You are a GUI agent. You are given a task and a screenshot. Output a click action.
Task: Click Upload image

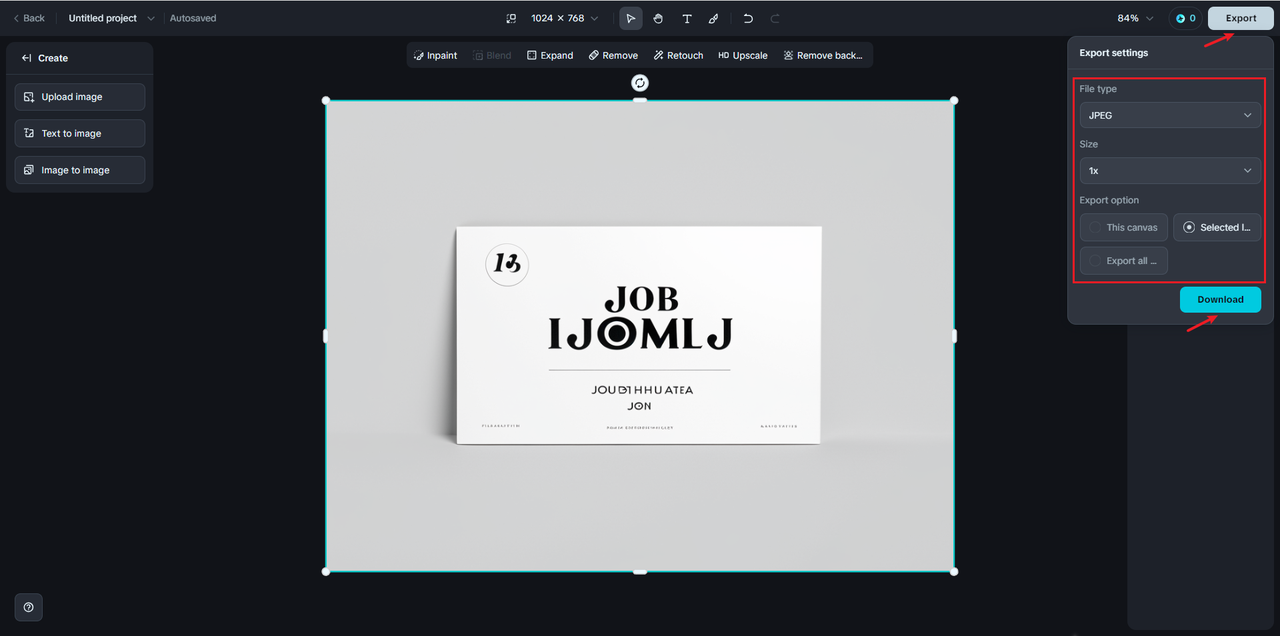80,97
